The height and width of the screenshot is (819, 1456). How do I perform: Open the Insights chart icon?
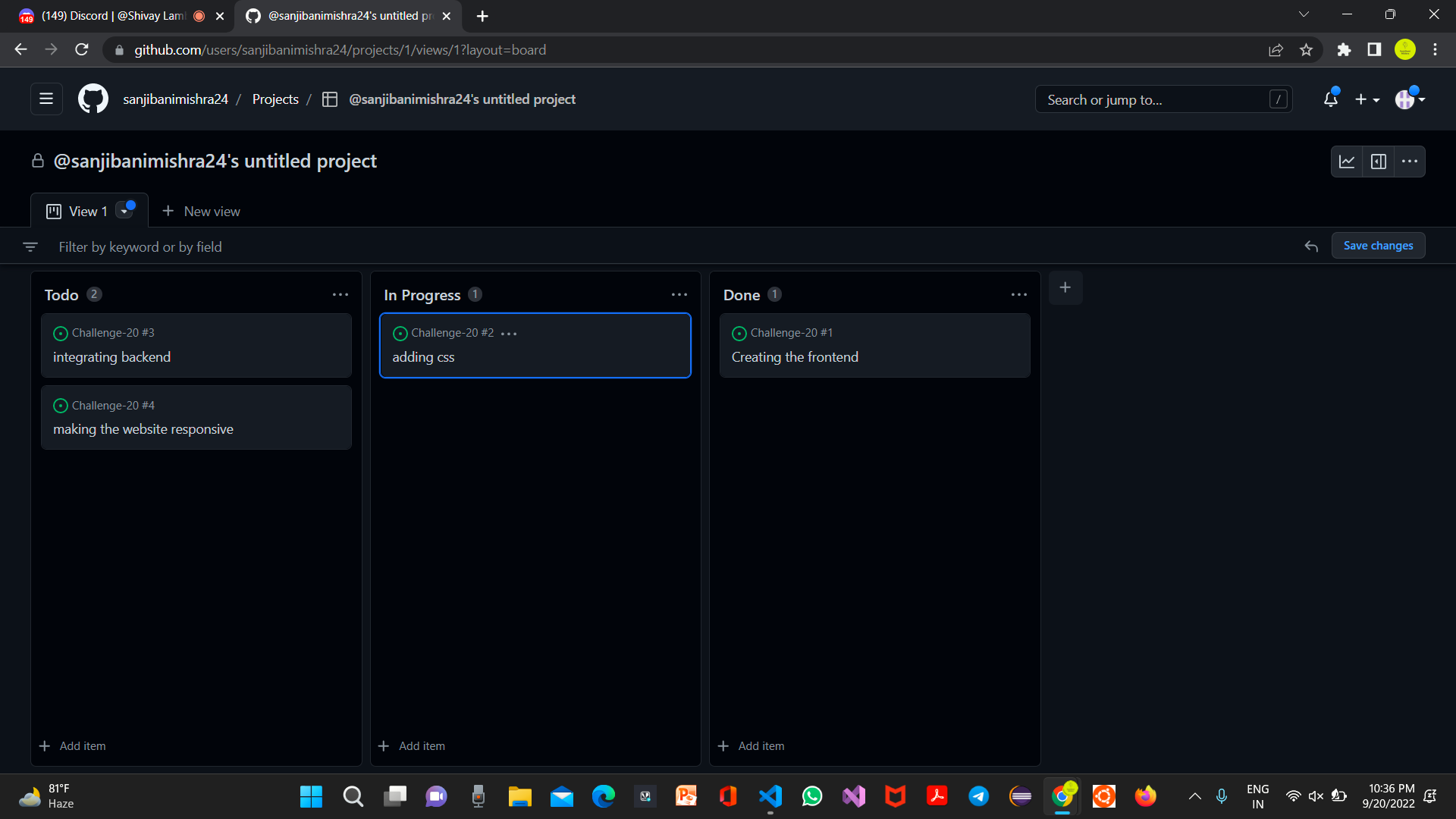[x=1347, y=162]
